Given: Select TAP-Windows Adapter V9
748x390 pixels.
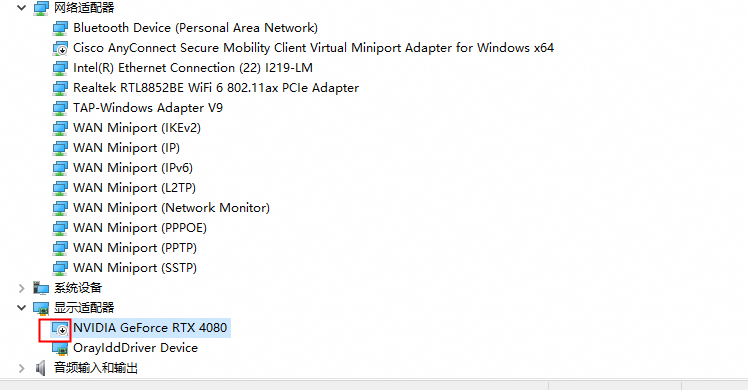Looking at the screenshot, I should click(148, 108).
